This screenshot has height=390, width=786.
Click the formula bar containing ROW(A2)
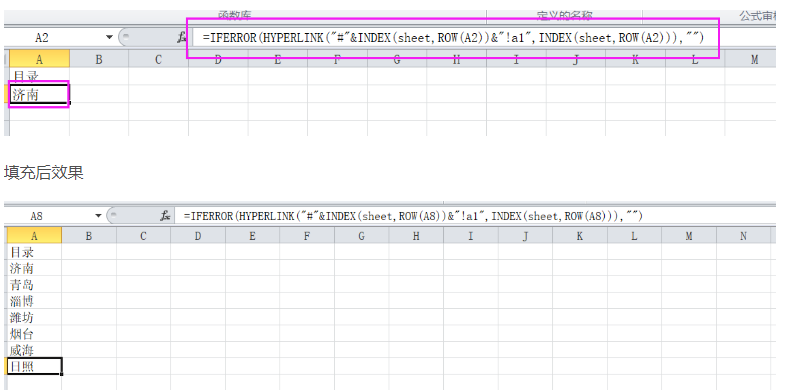click(x=454, y=38)
